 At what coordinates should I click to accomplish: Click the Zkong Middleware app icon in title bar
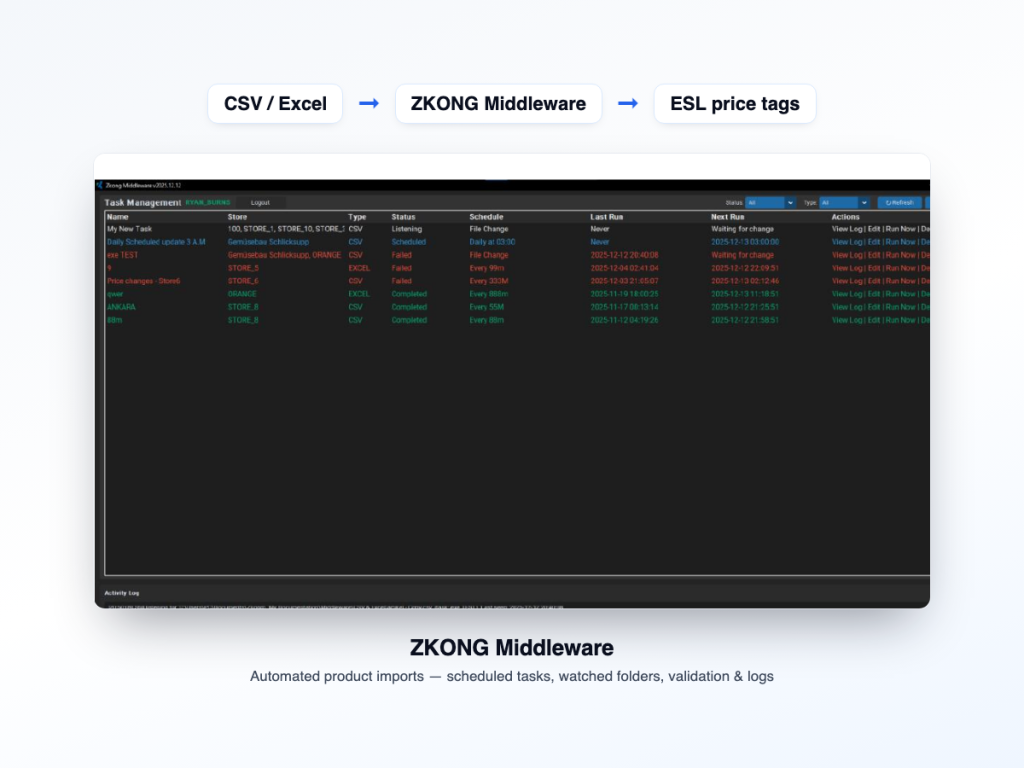[x=100, y=185]
